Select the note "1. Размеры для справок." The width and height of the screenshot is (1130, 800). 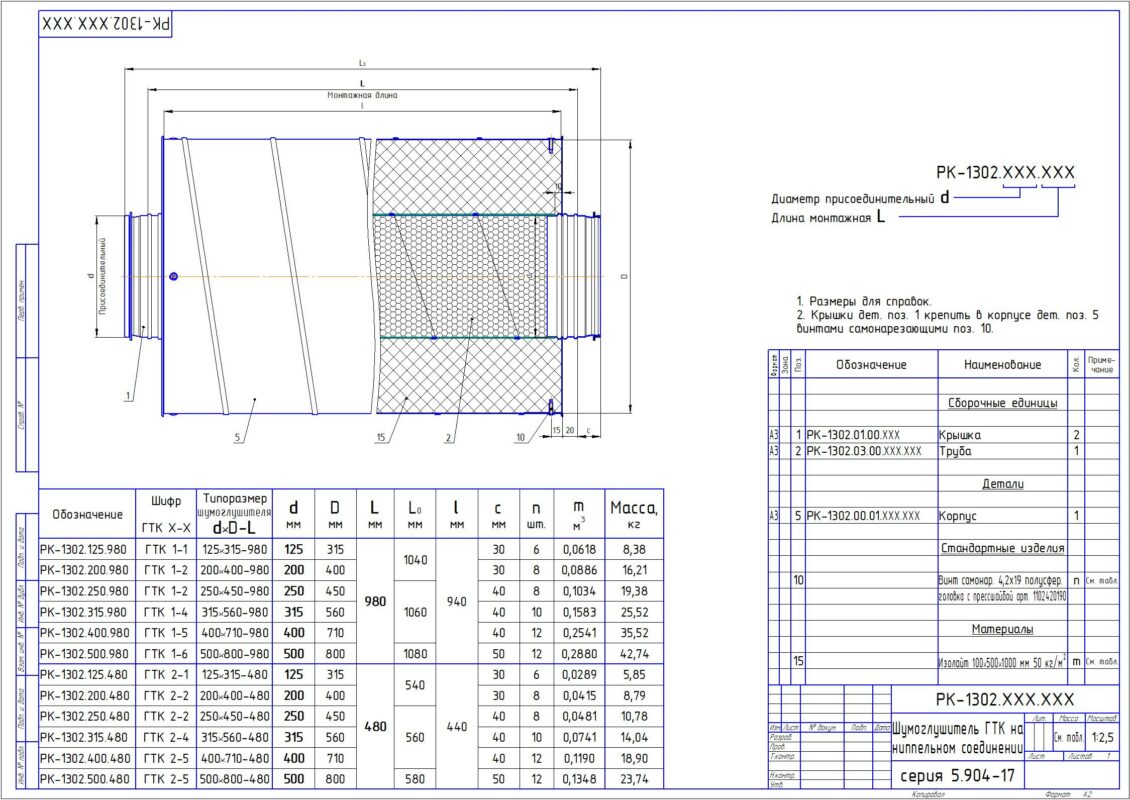(864, 301)
